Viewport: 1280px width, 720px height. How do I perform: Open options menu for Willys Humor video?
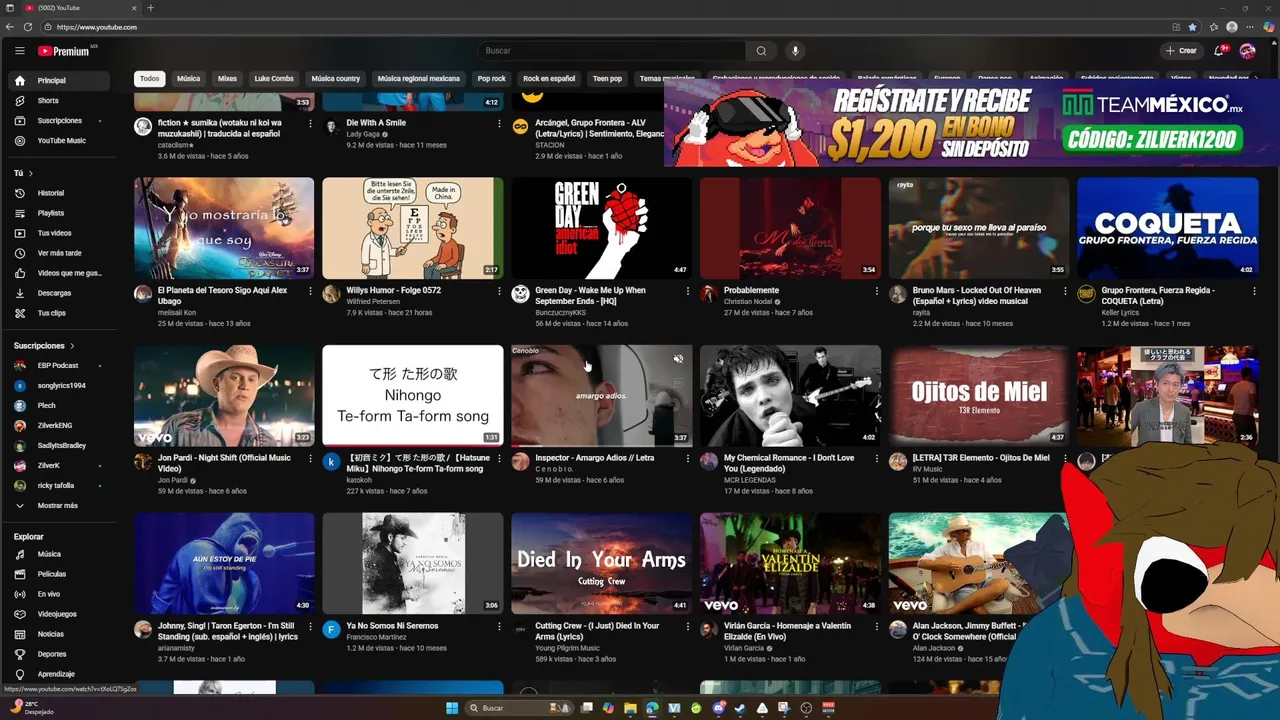coord(499,291)
